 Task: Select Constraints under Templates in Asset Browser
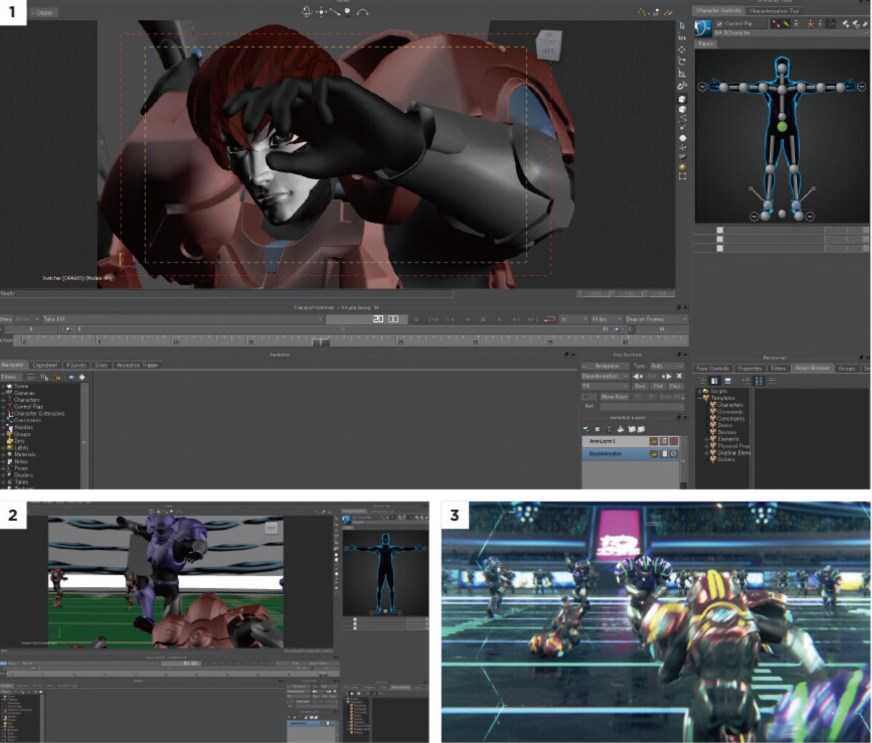[x=731, y=418]
